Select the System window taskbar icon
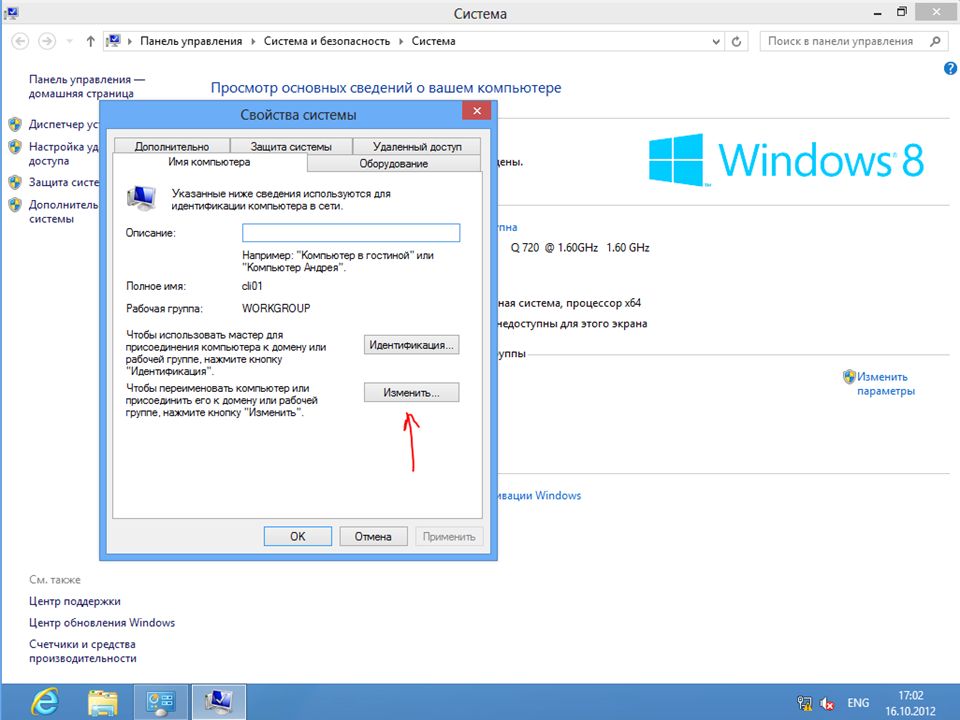The image size is (960, 720). click(x=219, y=702)
